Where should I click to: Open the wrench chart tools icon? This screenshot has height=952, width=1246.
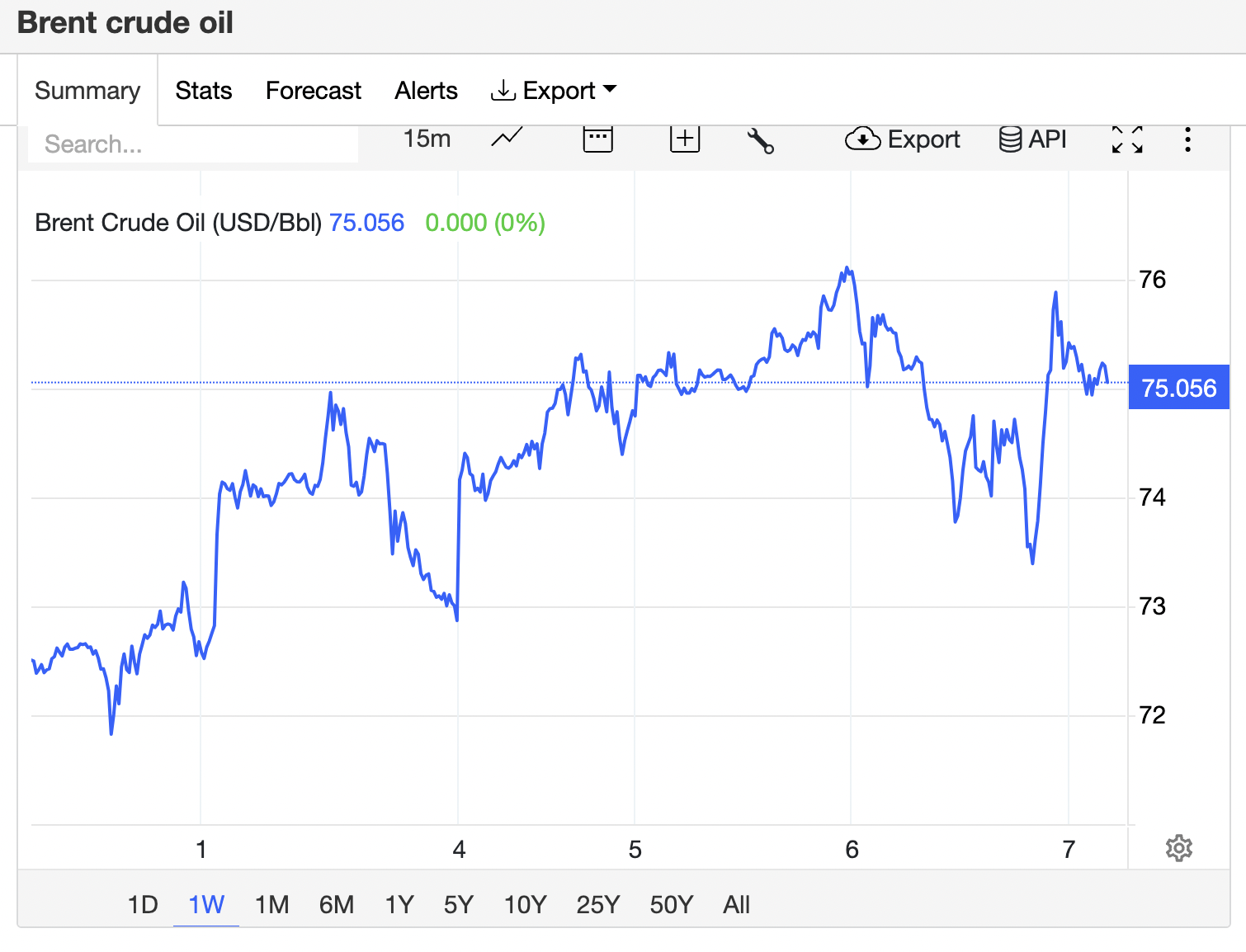[760, 140]
